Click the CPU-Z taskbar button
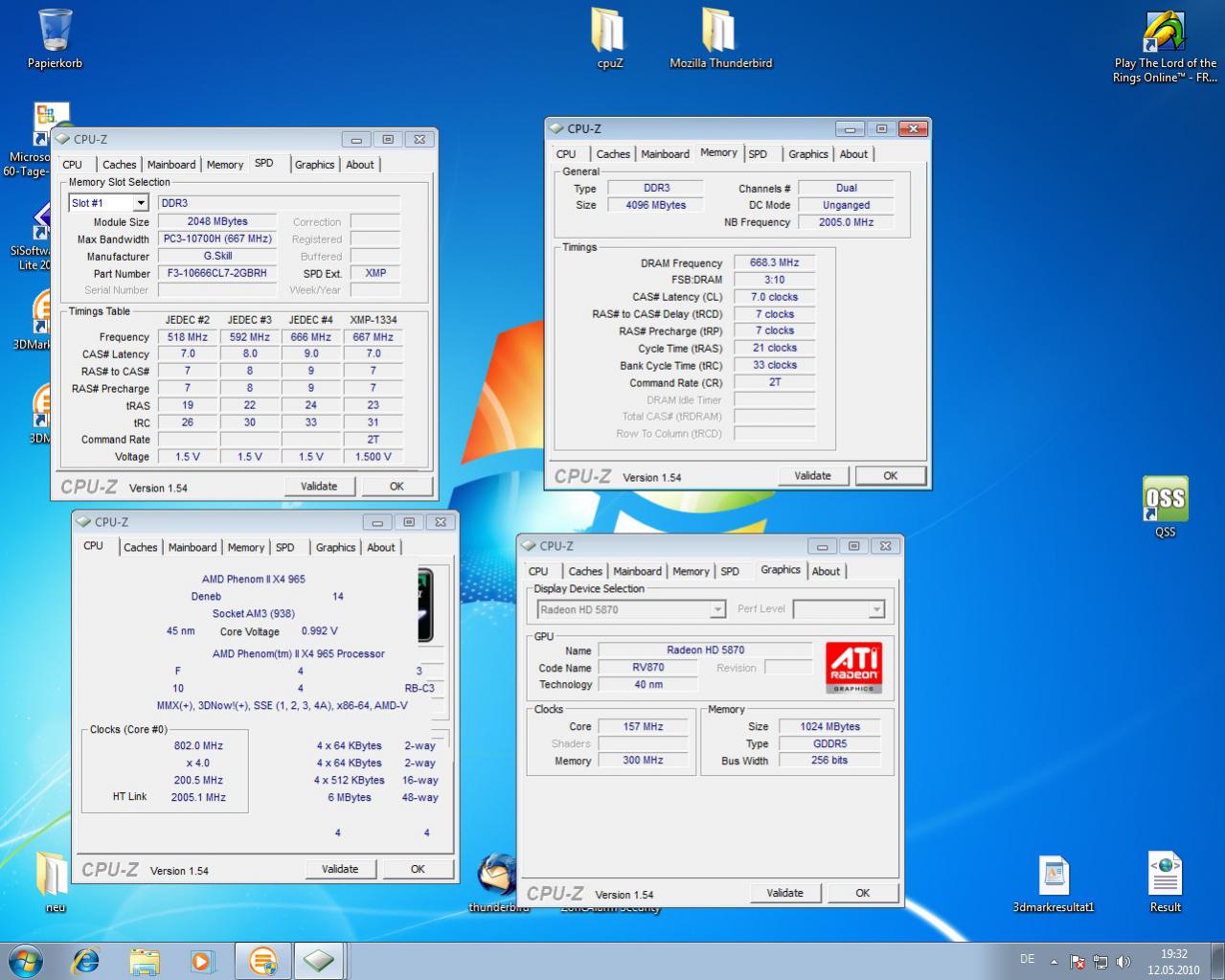Image resolution: width=1225 pixels, height=980 pixels. pos(319,960)
